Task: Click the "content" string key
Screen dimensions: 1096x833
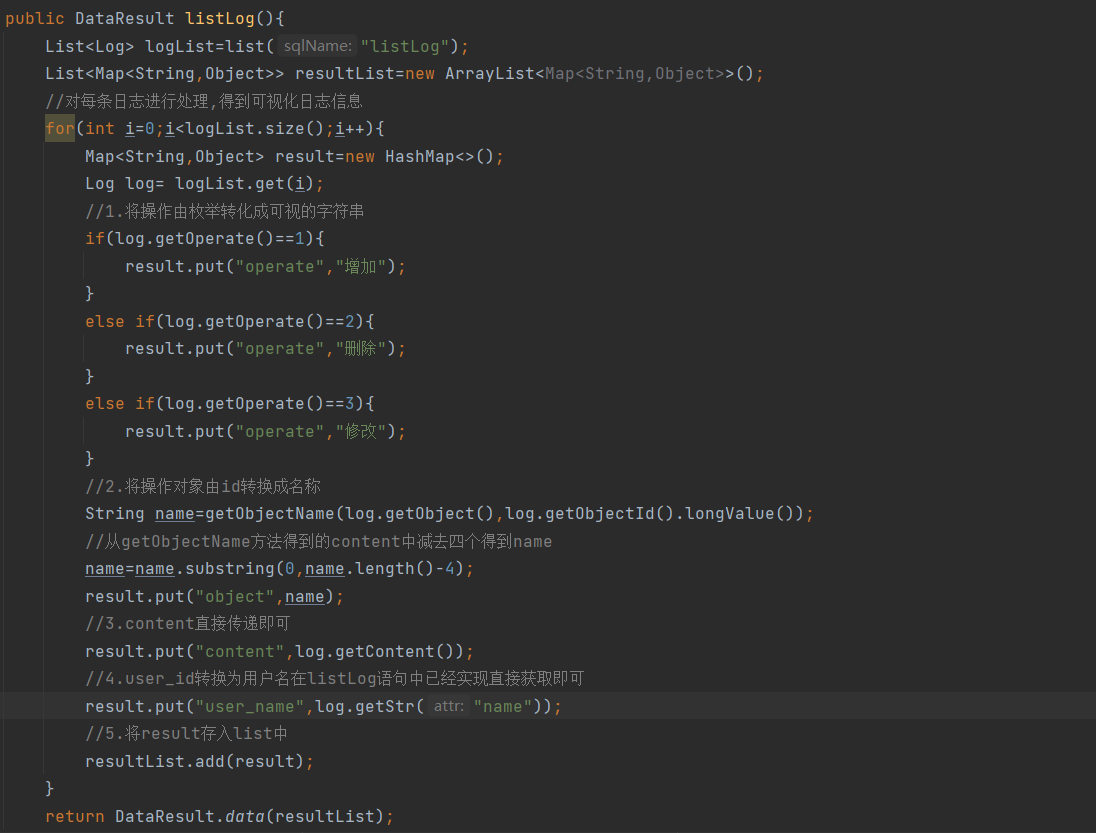Action: tap(239, 651)
